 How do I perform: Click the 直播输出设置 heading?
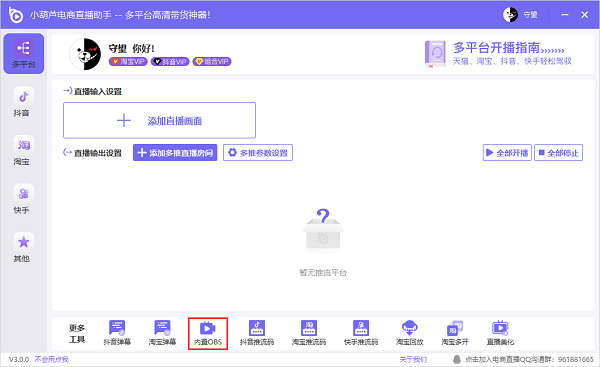98,153
